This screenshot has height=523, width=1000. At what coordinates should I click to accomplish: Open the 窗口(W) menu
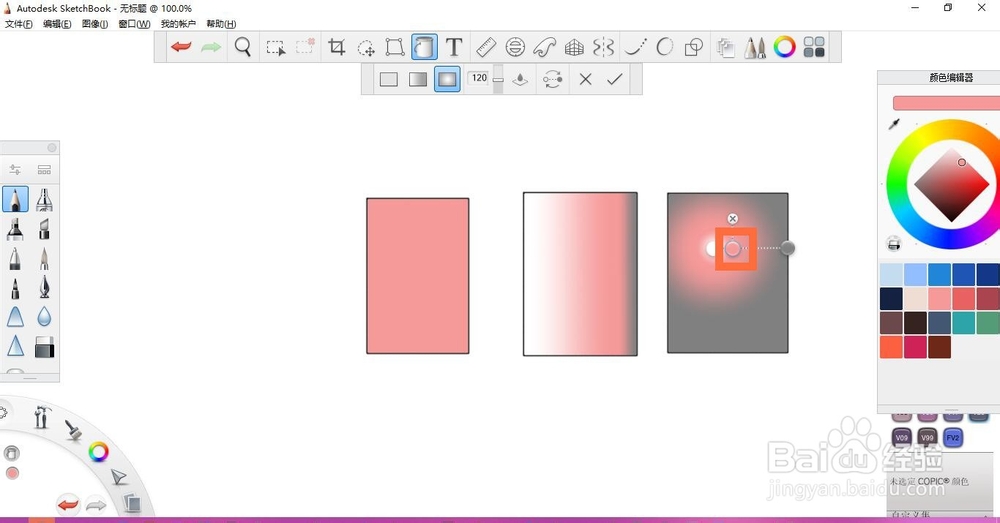pos(134,24)
